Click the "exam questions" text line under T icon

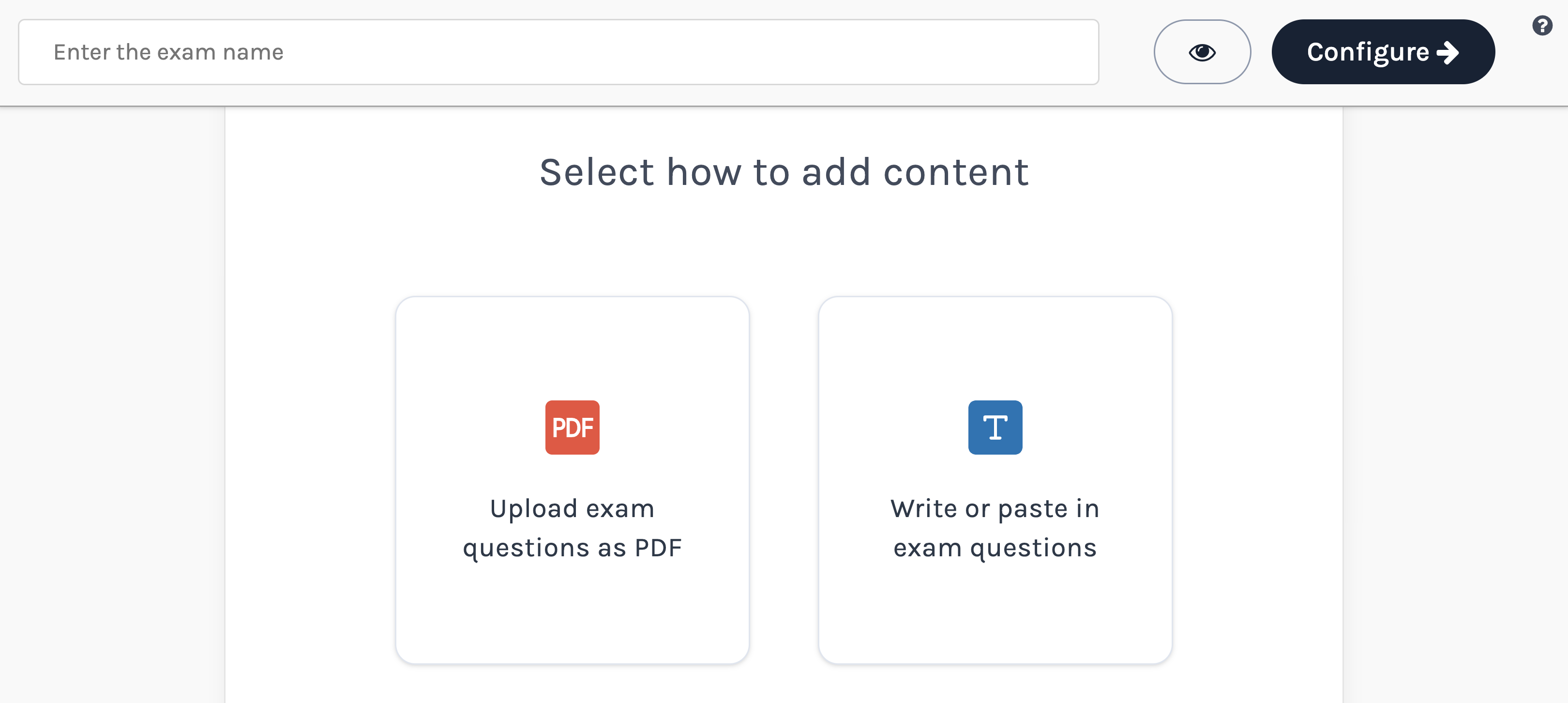995,548
